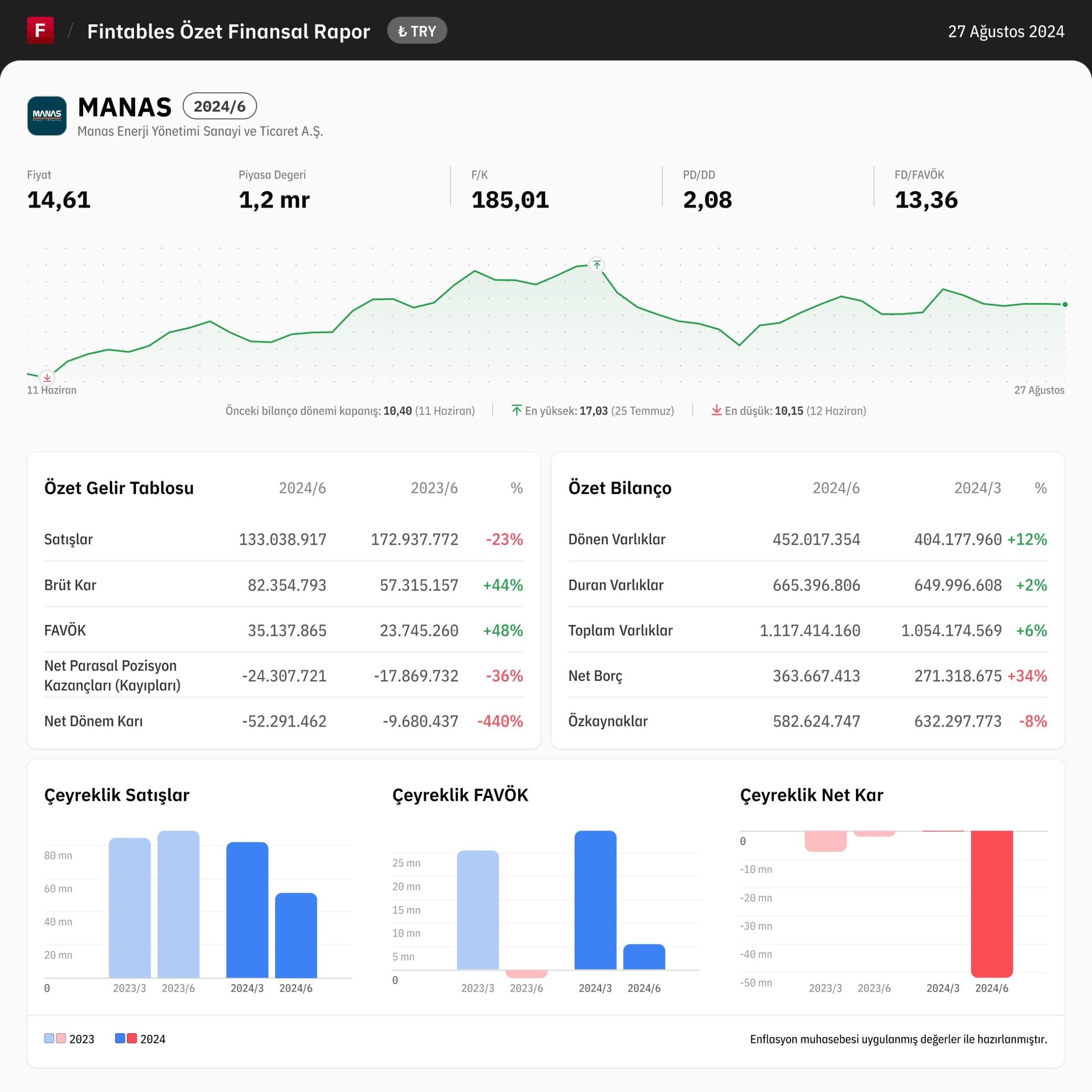The width and height of the screenshot is (1092, 1092).
Task: Click FAVÖK value 35.137.865
Action: point(287,630)
